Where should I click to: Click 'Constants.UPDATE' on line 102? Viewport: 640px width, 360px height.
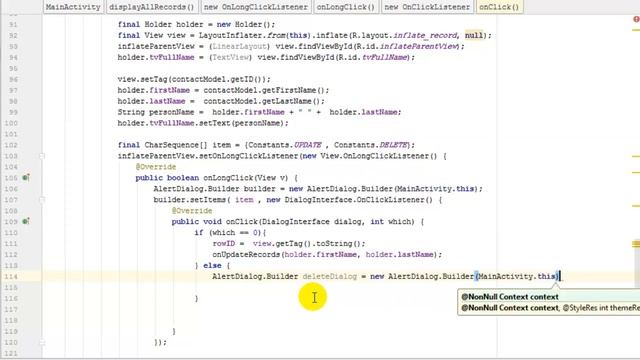pos(285,145)
